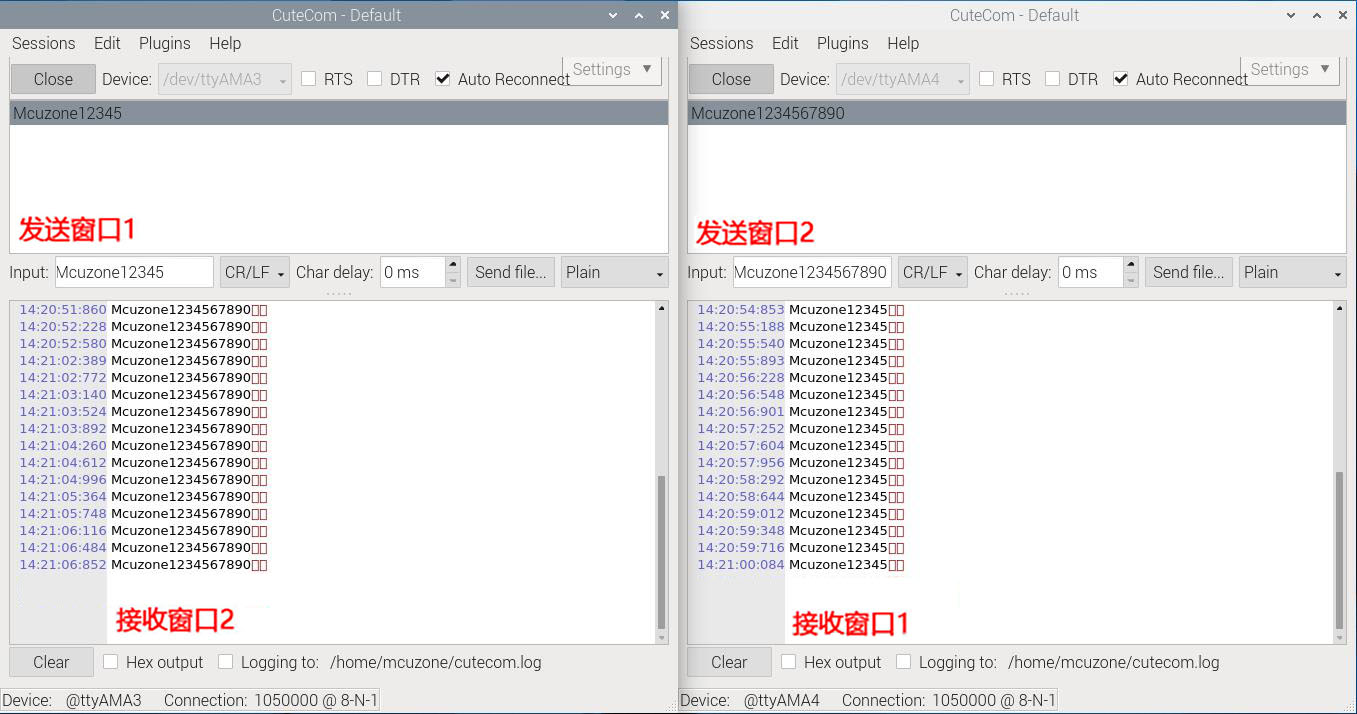This screenshot has width=1357, height=714.
Task: Open the /dev/ttyAMA3 device dropdown
Action: pyautogui.click(x=225, y=79)
